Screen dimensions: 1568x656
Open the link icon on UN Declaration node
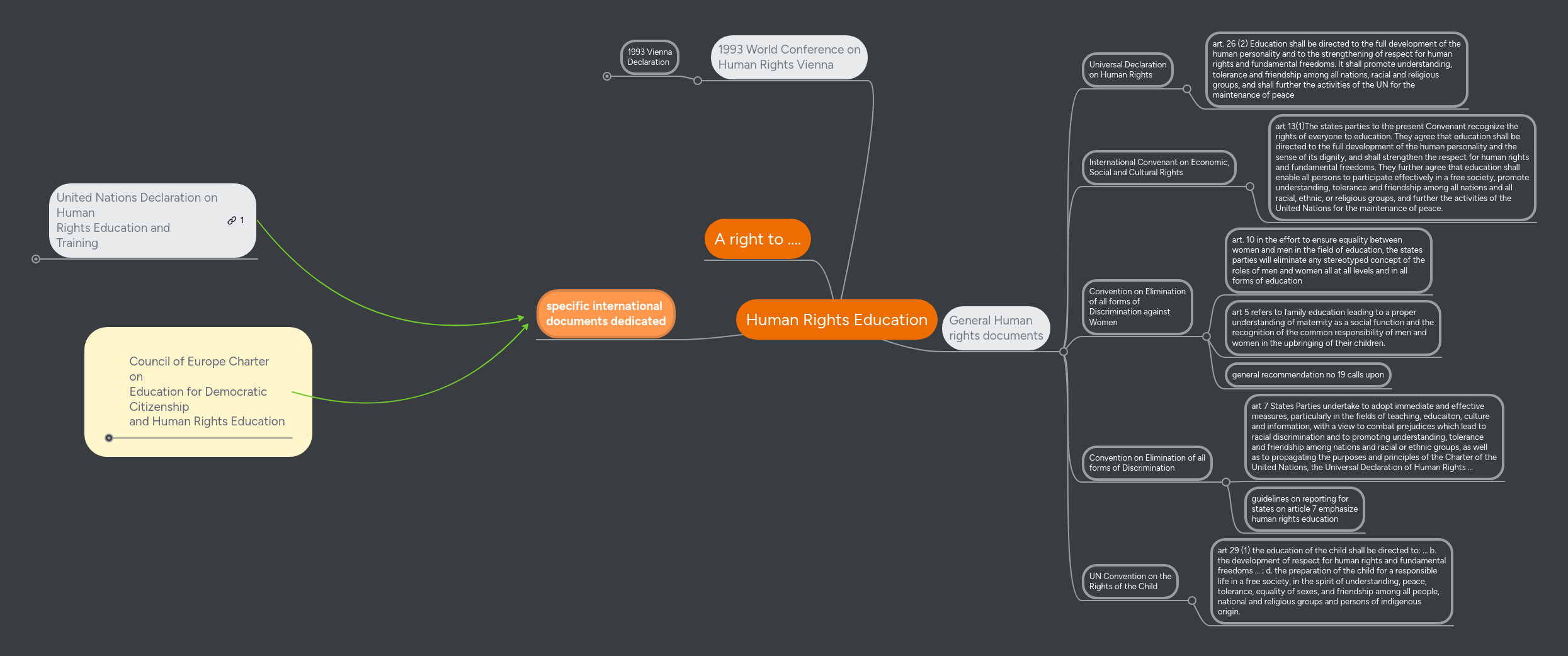coord(232,221)
